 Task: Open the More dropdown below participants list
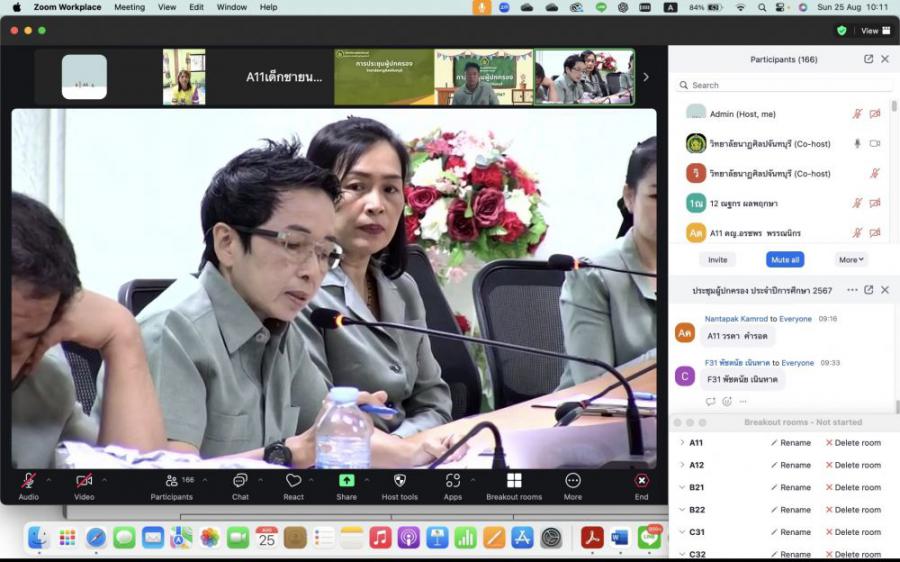[x=851, y=259]
